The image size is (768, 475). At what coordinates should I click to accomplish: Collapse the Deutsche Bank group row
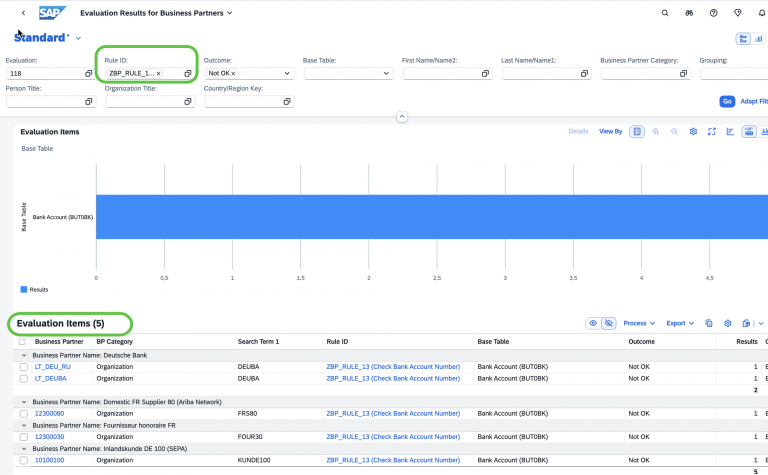24,355
